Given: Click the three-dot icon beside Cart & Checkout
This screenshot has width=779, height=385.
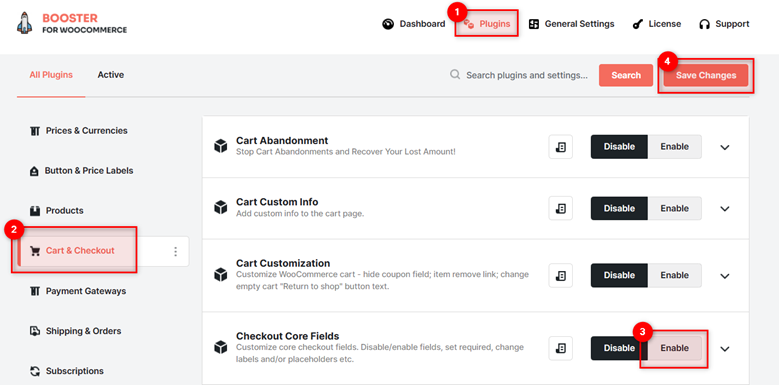Looking at the screenshot, I should pyautogui.click(x=175, y=251).
